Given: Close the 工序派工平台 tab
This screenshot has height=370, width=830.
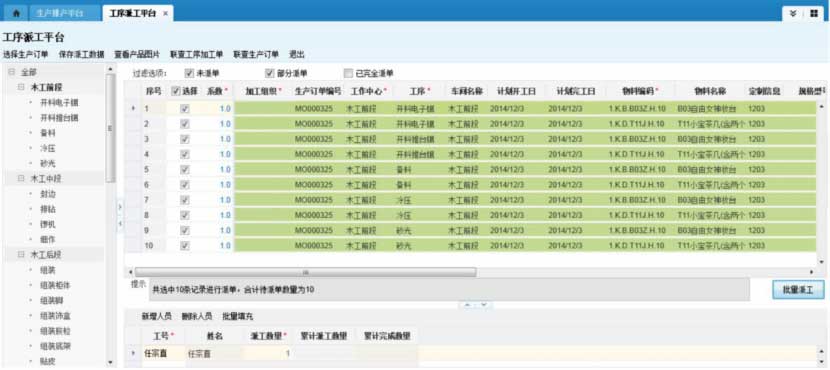Looking at the screenshot, I should coord(165,14).
